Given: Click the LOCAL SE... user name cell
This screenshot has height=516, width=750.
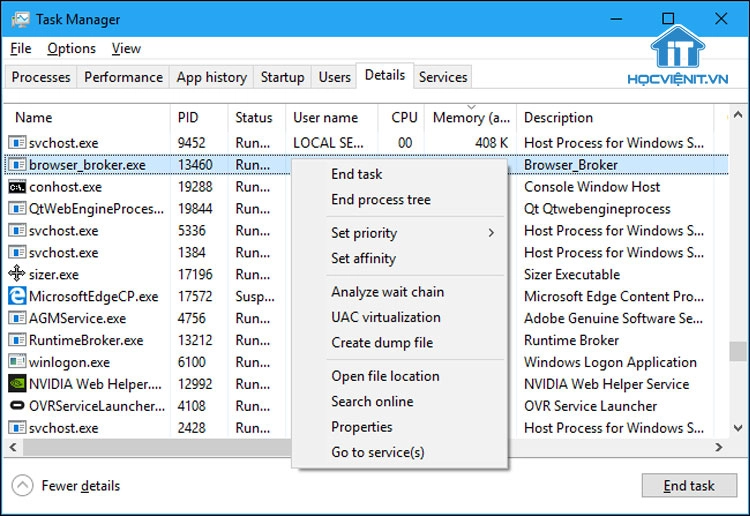Looking at the screenshot, I should (328, 143).
